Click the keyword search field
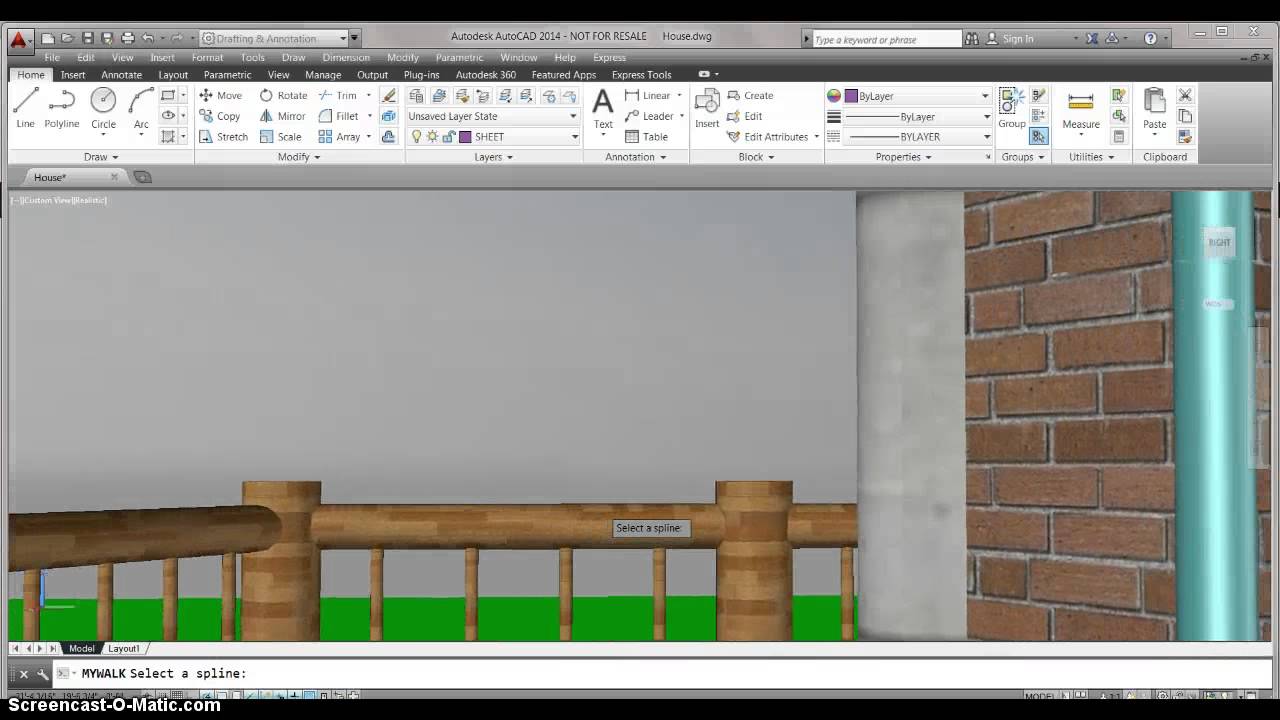The width and height of the screenshot is (1280, 720). tap(885, 39)
